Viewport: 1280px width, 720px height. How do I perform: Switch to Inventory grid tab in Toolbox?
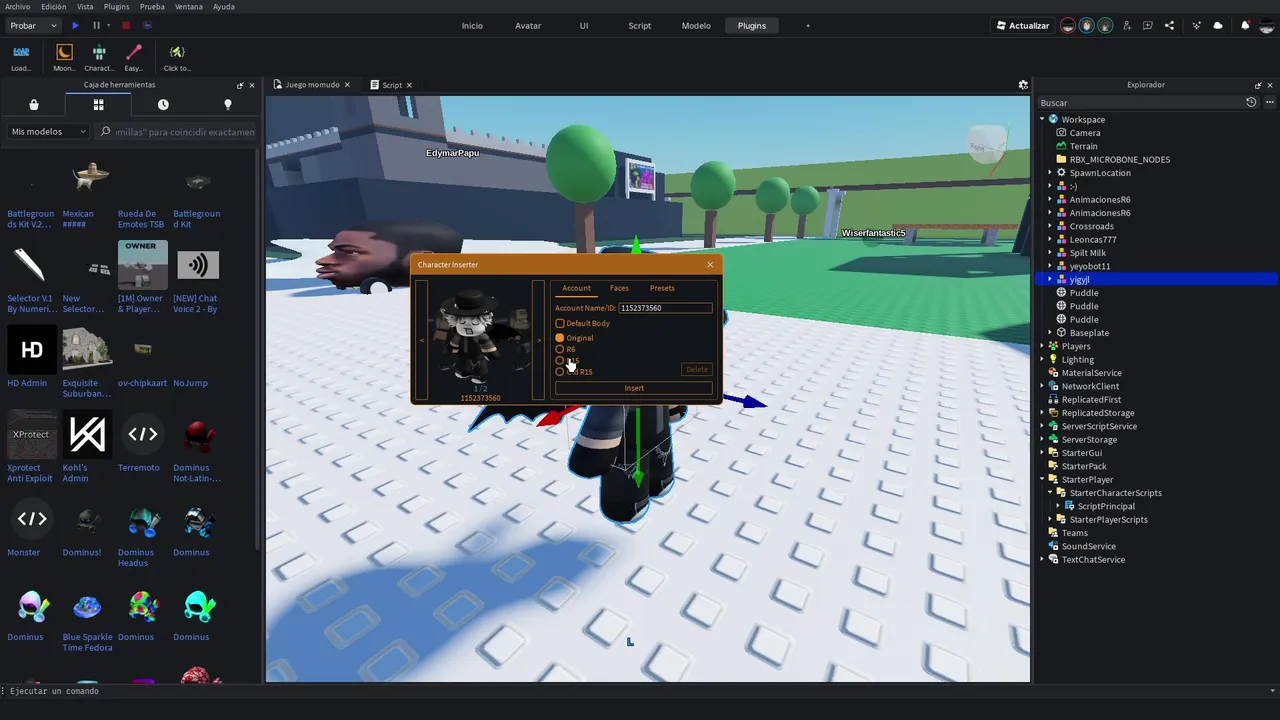[x=98, y=104]
